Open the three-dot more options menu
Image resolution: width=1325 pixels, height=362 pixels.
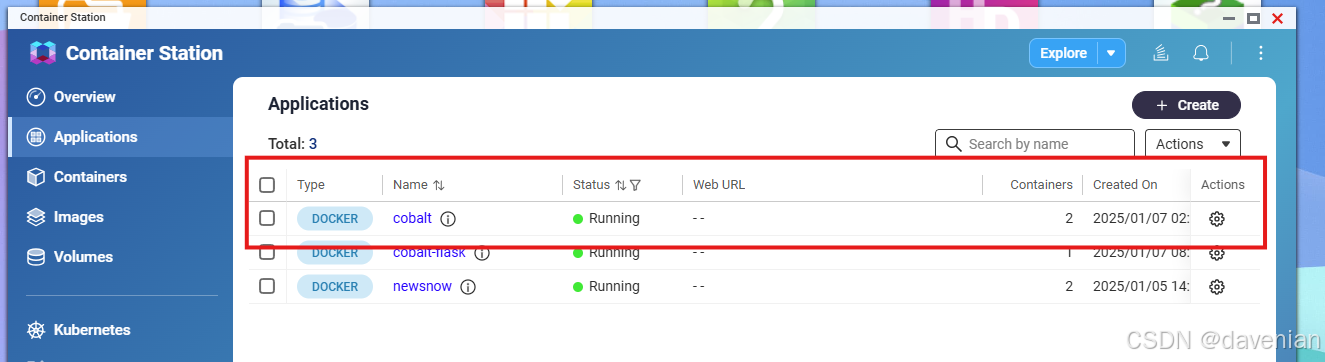1261,53
